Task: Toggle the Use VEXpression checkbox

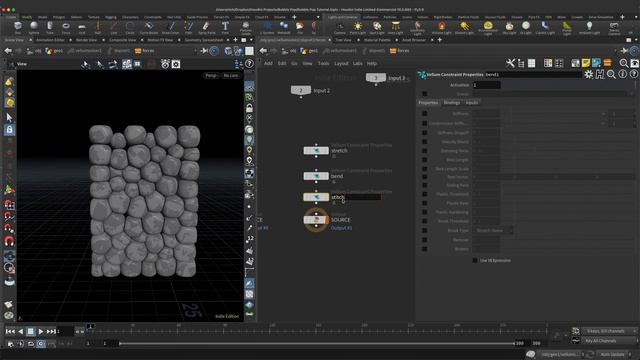Action: click(475, 260)
